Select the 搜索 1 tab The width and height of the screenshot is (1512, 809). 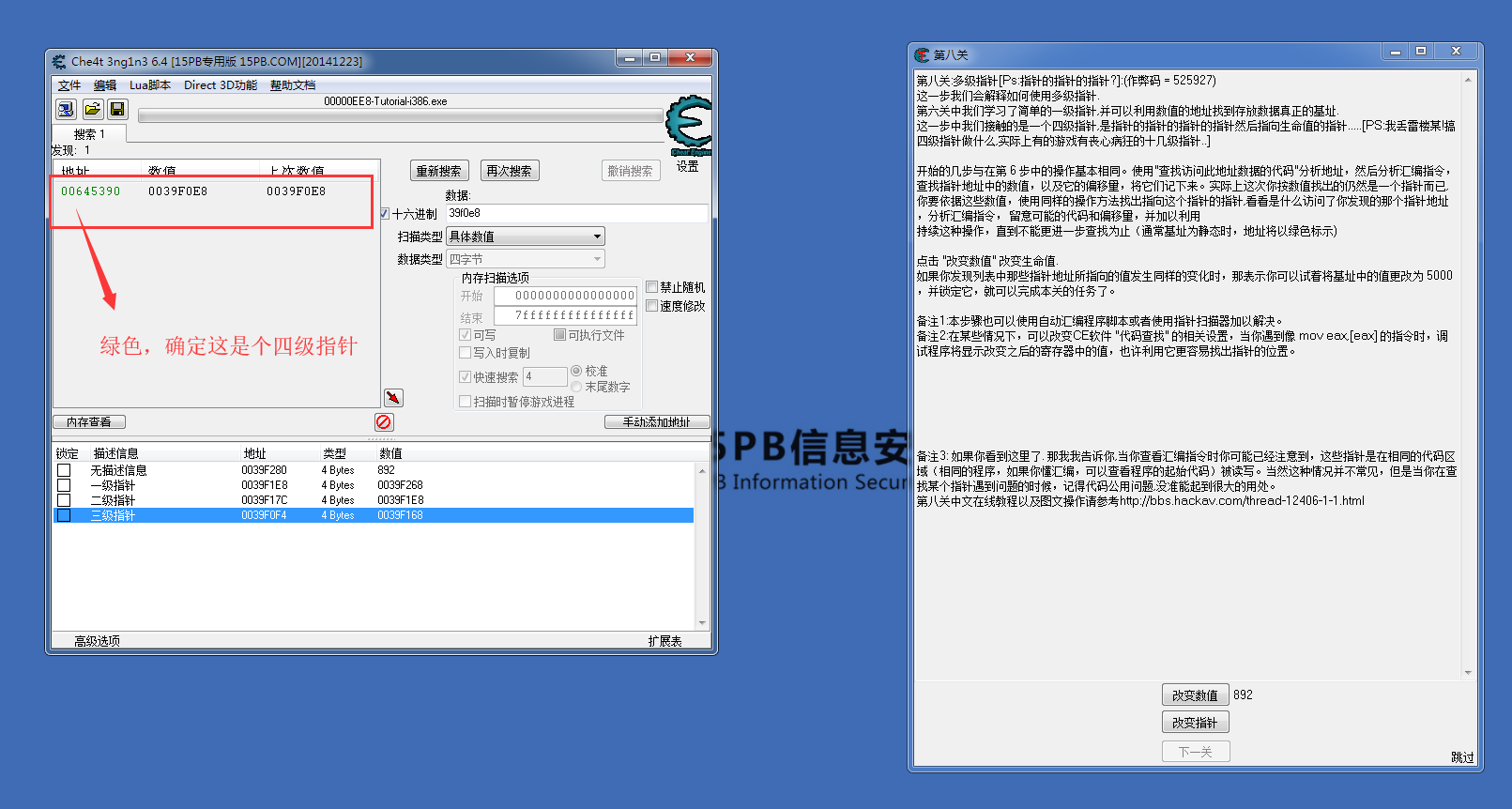coord(89,134)
